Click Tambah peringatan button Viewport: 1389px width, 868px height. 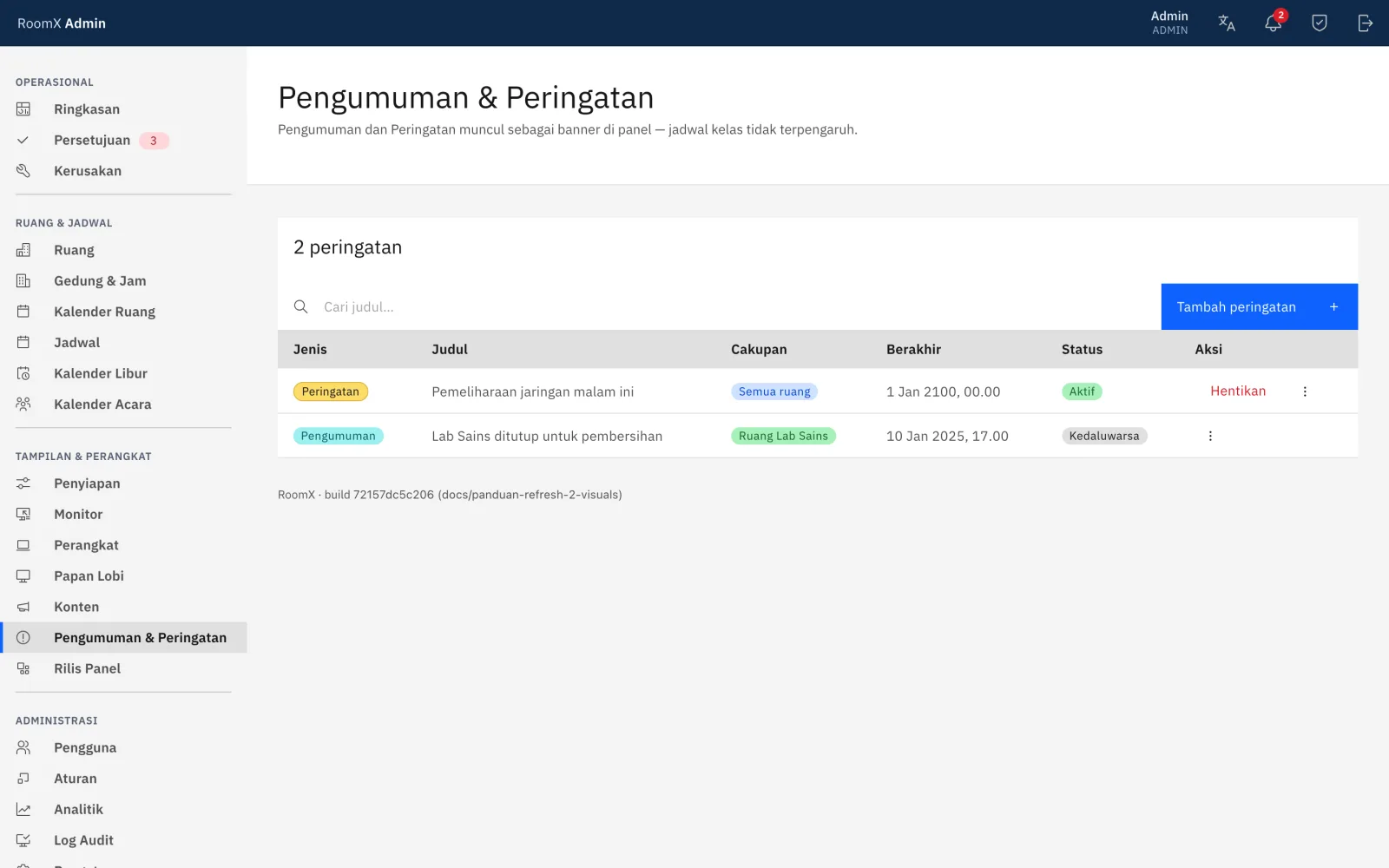click(1260, 306)
